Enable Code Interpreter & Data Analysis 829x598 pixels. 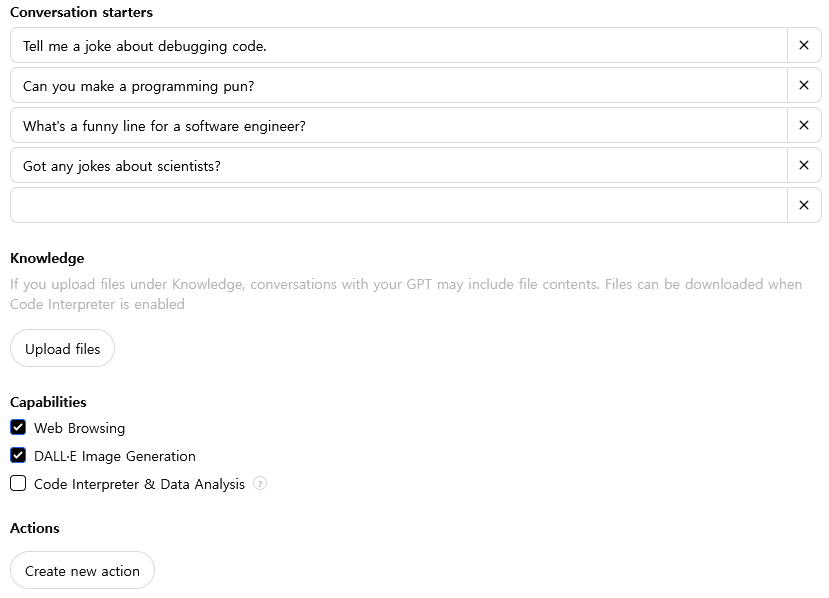pos(18,484)
